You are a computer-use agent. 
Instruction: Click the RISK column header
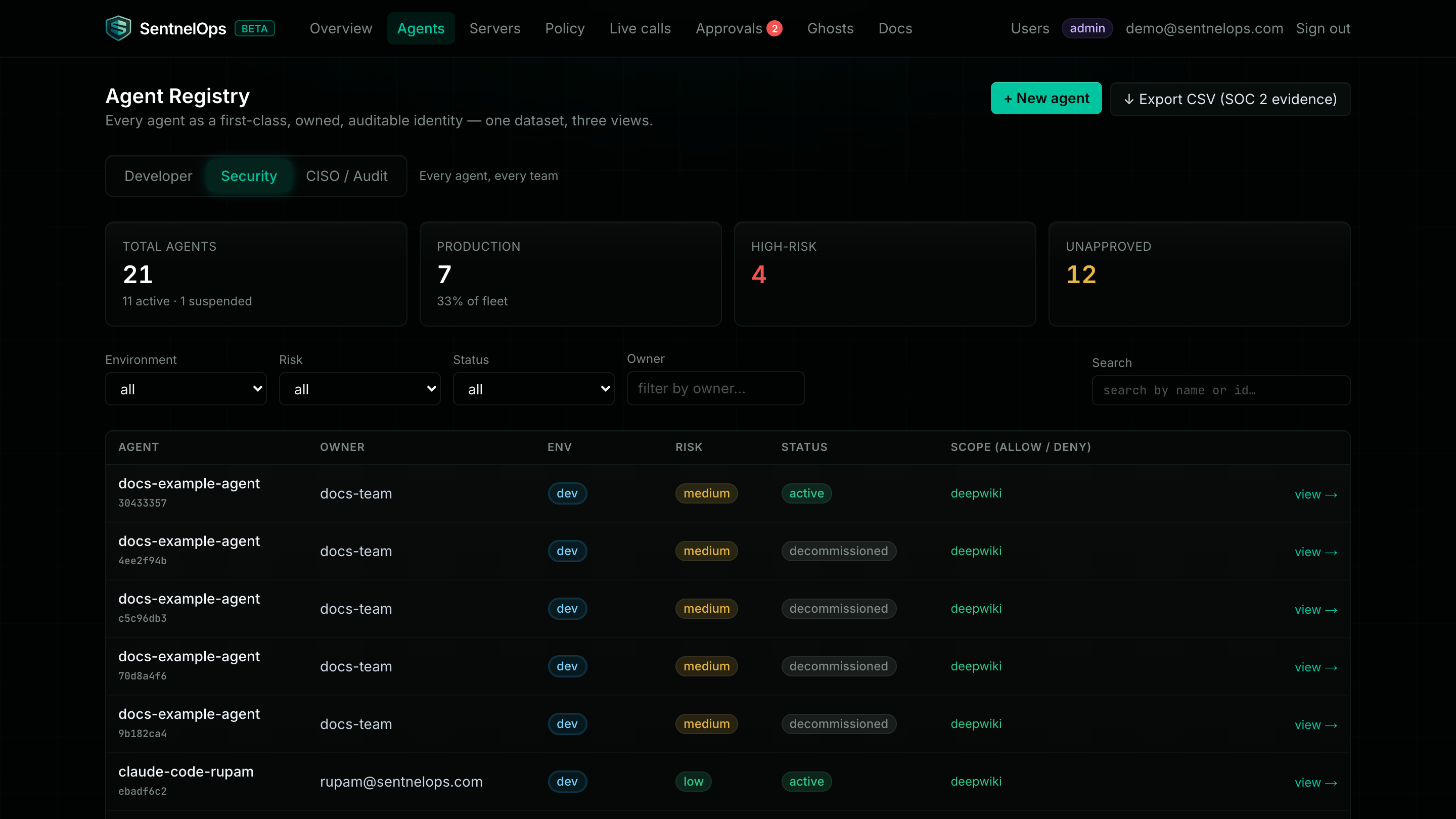(x=689, y=447)
